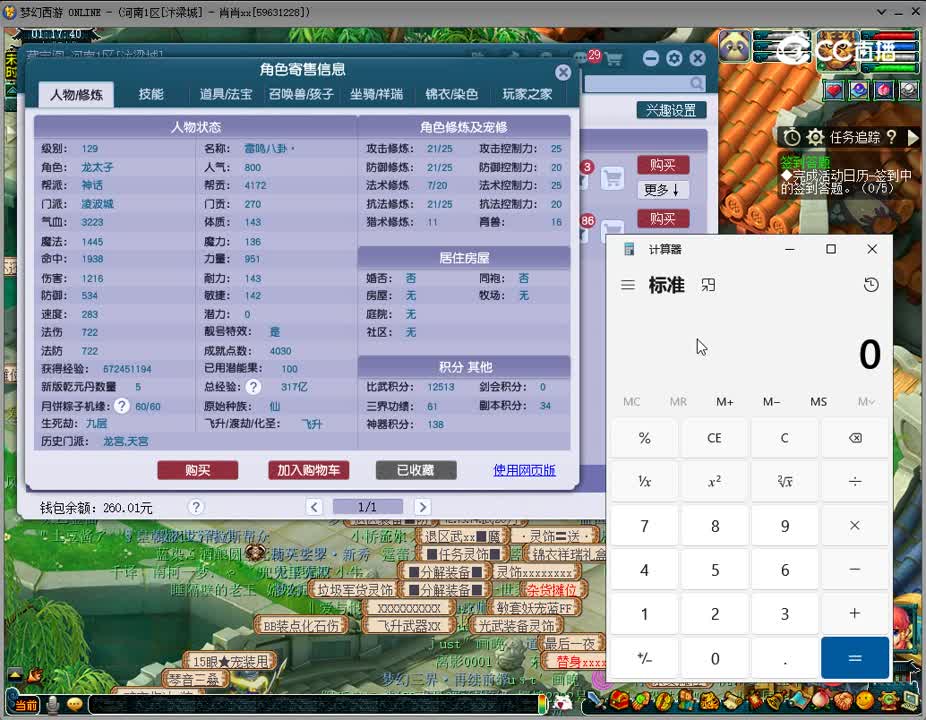
Task: Open the 玩家之家 tab
Action: tap(527, 95)
